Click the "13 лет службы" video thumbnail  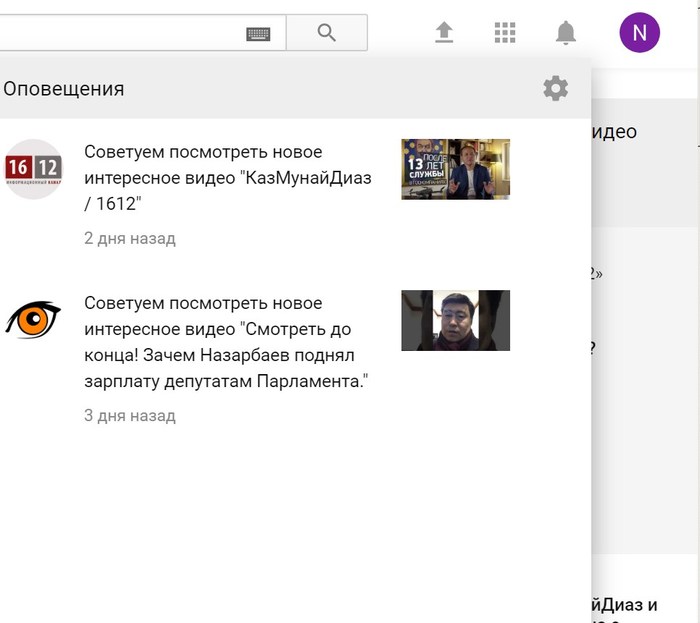tap(455, 169)
